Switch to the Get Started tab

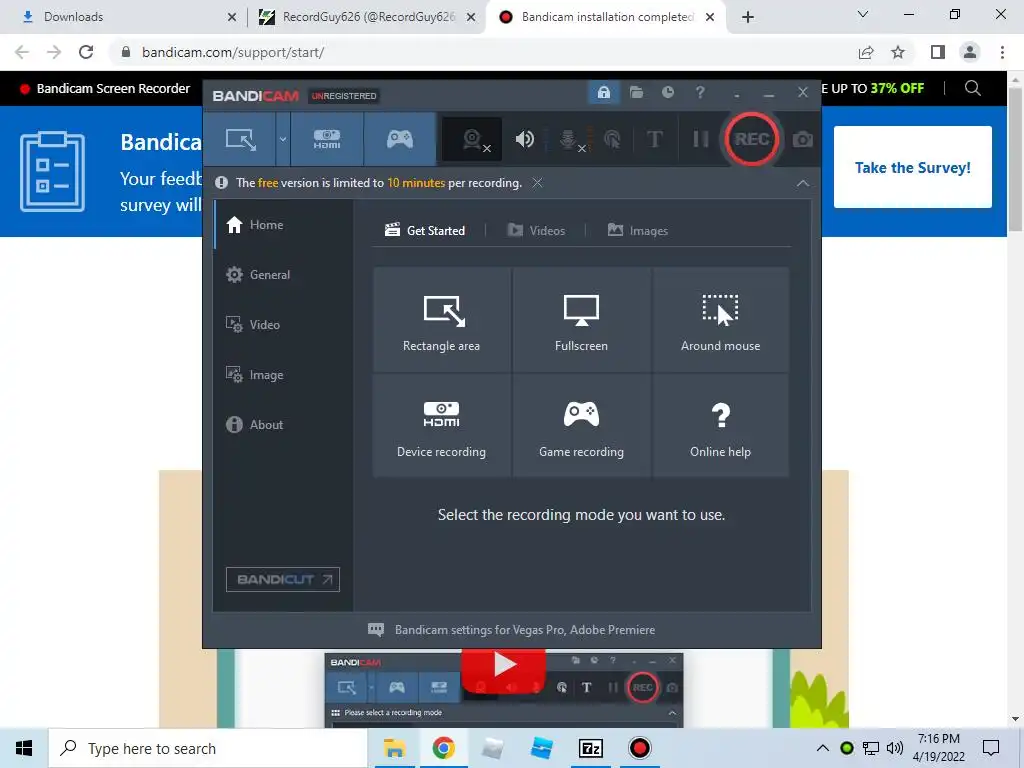(x=425, y=231)
